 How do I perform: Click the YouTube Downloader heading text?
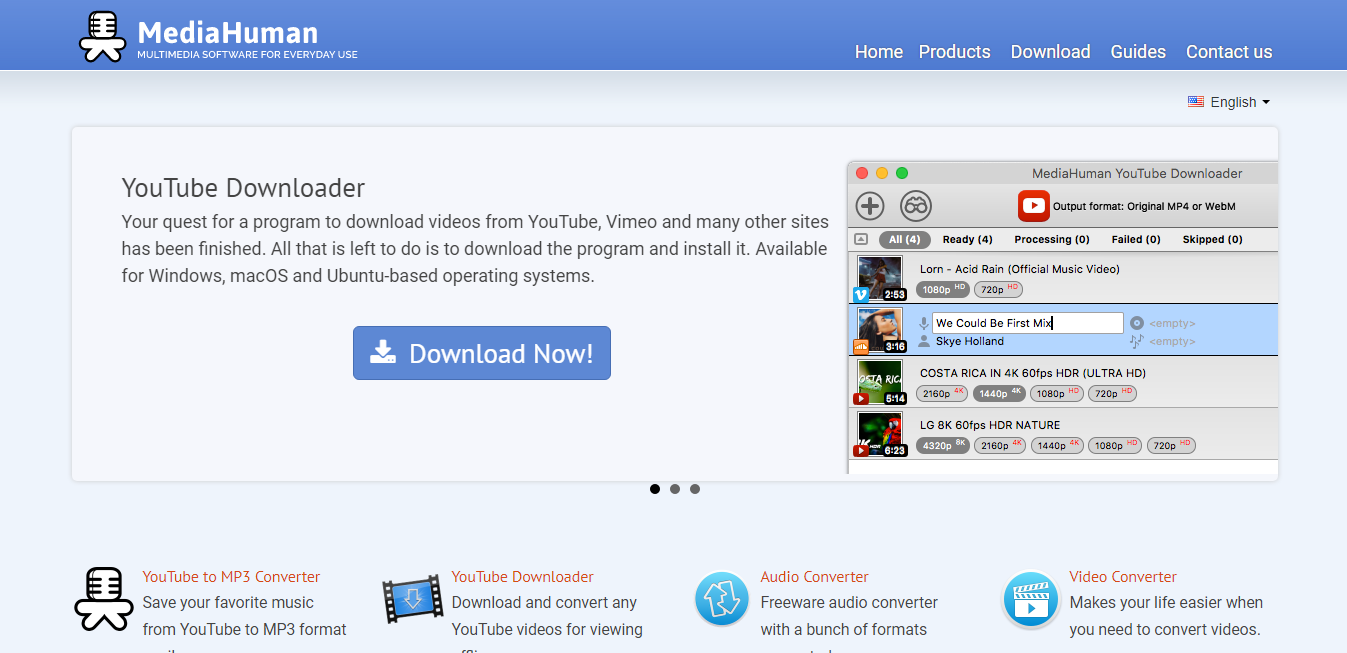tap(243, 188)
